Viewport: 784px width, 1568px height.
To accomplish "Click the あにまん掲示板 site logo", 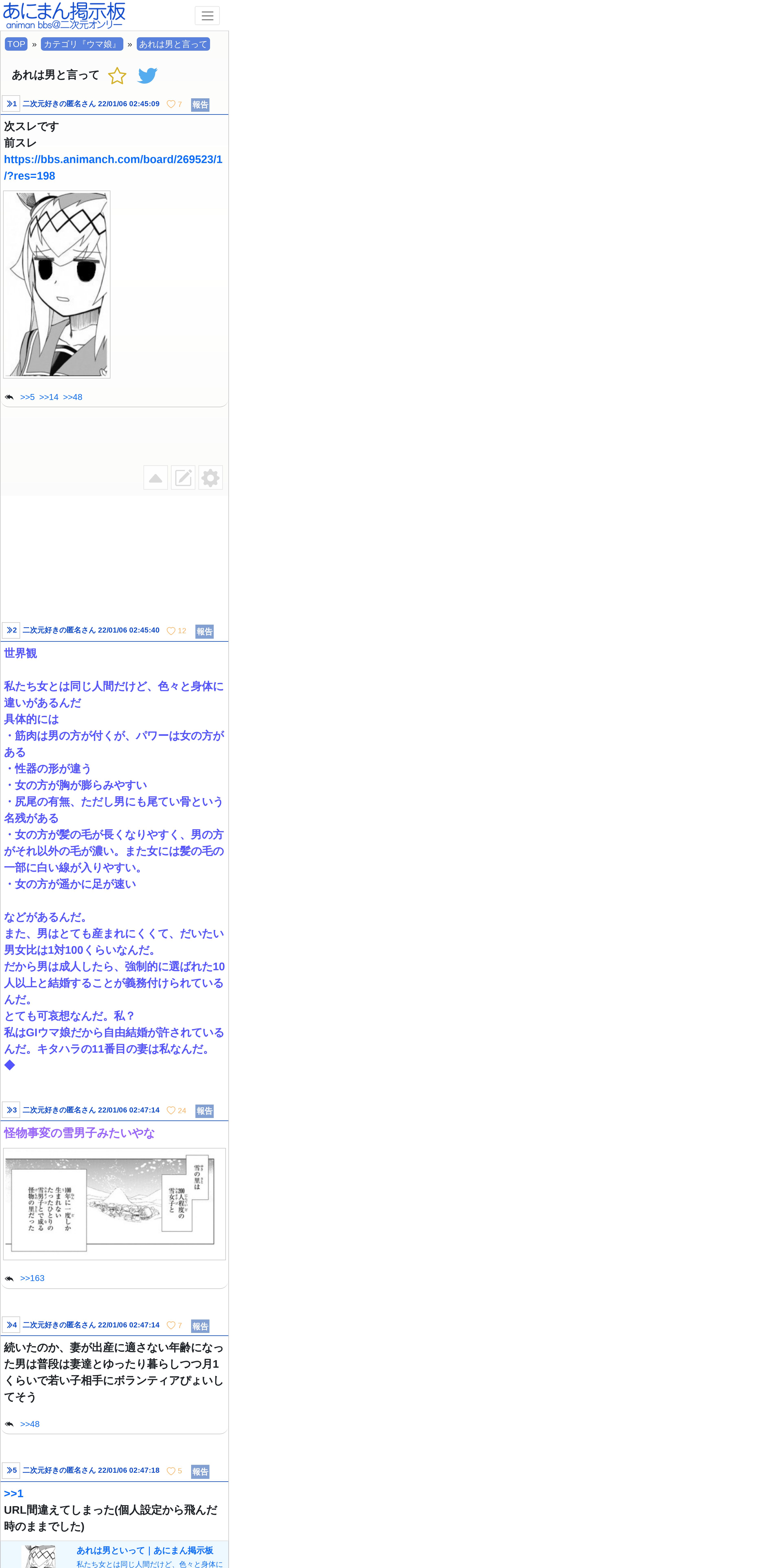I will click(x=64, y=15).
